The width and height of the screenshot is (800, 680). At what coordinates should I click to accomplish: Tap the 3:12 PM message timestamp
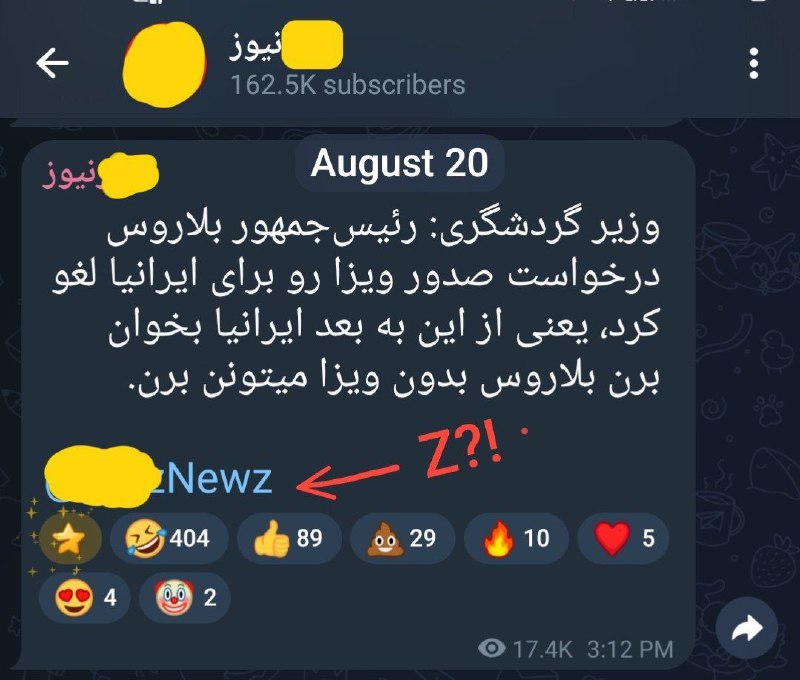pos(630,649)
